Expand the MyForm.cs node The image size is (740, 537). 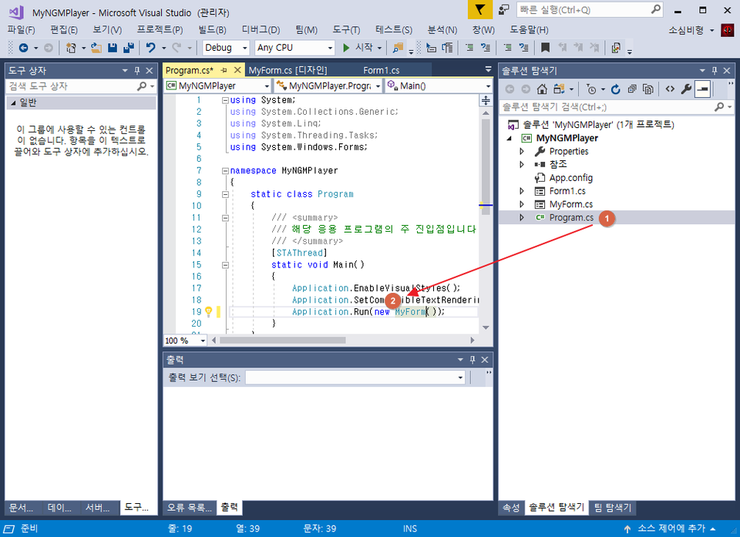coord(522,204)
